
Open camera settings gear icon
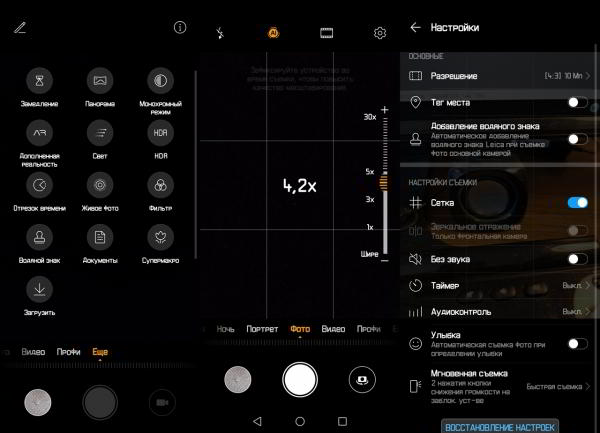coord(380,33)
